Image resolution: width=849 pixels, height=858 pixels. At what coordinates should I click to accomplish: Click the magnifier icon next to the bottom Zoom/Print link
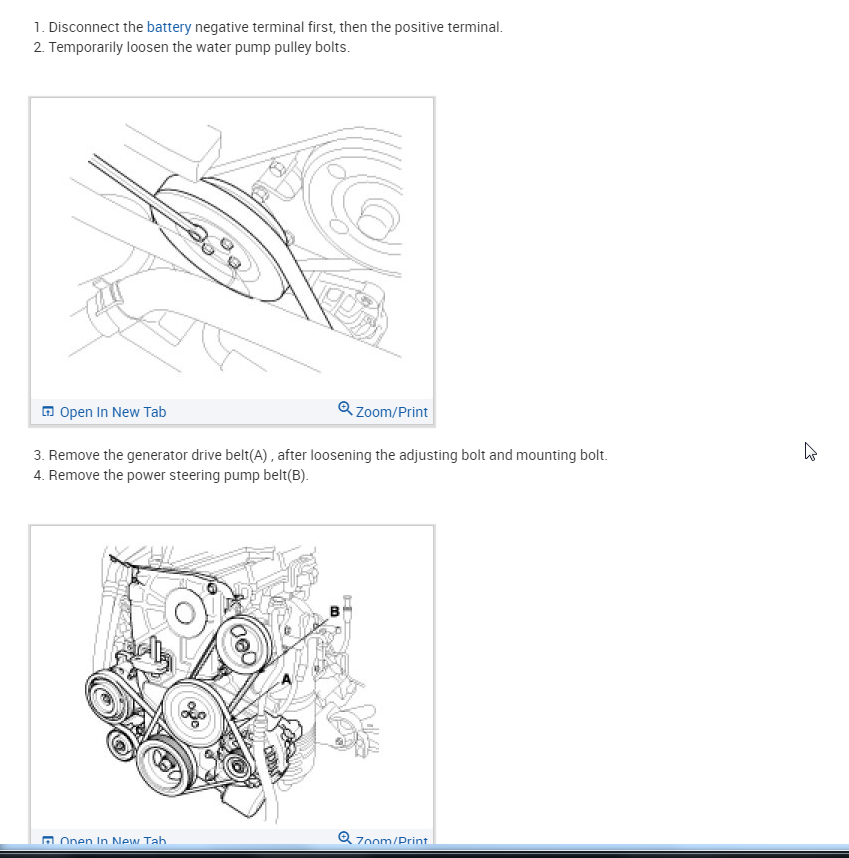click(345, 837)
